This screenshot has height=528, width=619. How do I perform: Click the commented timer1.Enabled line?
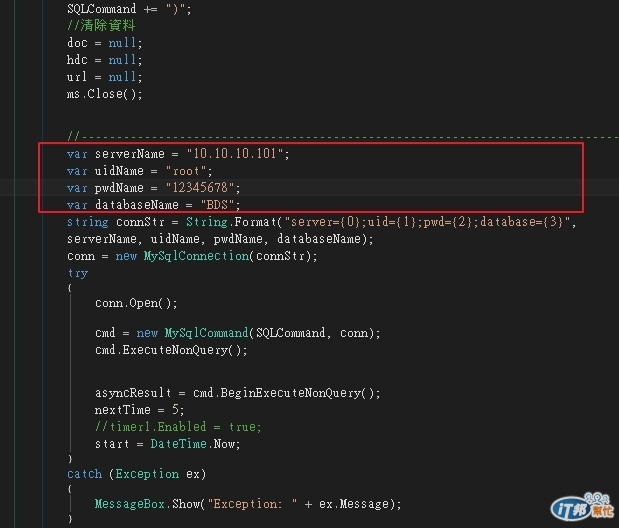coord(178,427)
